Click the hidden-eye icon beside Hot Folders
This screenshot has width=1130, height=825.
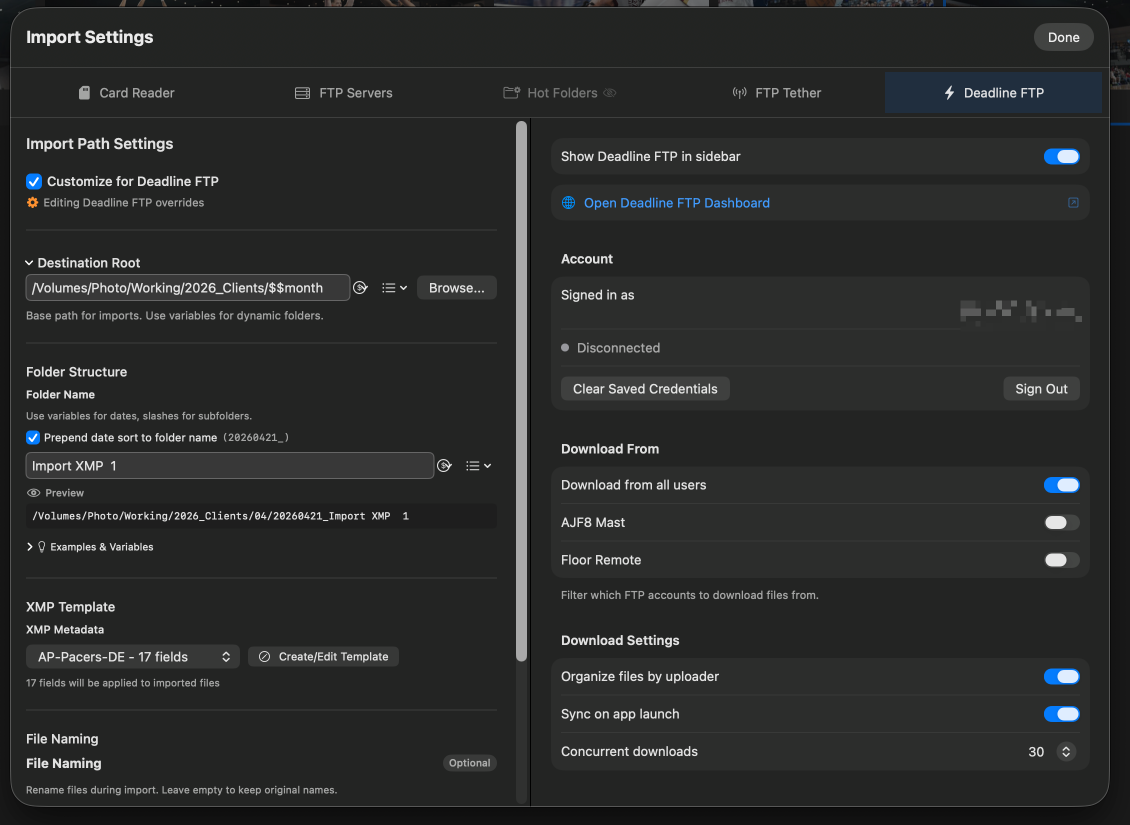610,93
